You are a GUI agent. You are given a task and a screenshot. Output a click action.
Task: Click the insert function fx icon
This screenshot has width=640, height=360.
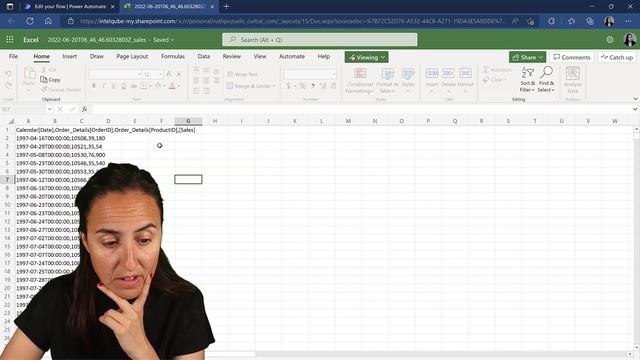pyautogui.click(x=84, y=109)
